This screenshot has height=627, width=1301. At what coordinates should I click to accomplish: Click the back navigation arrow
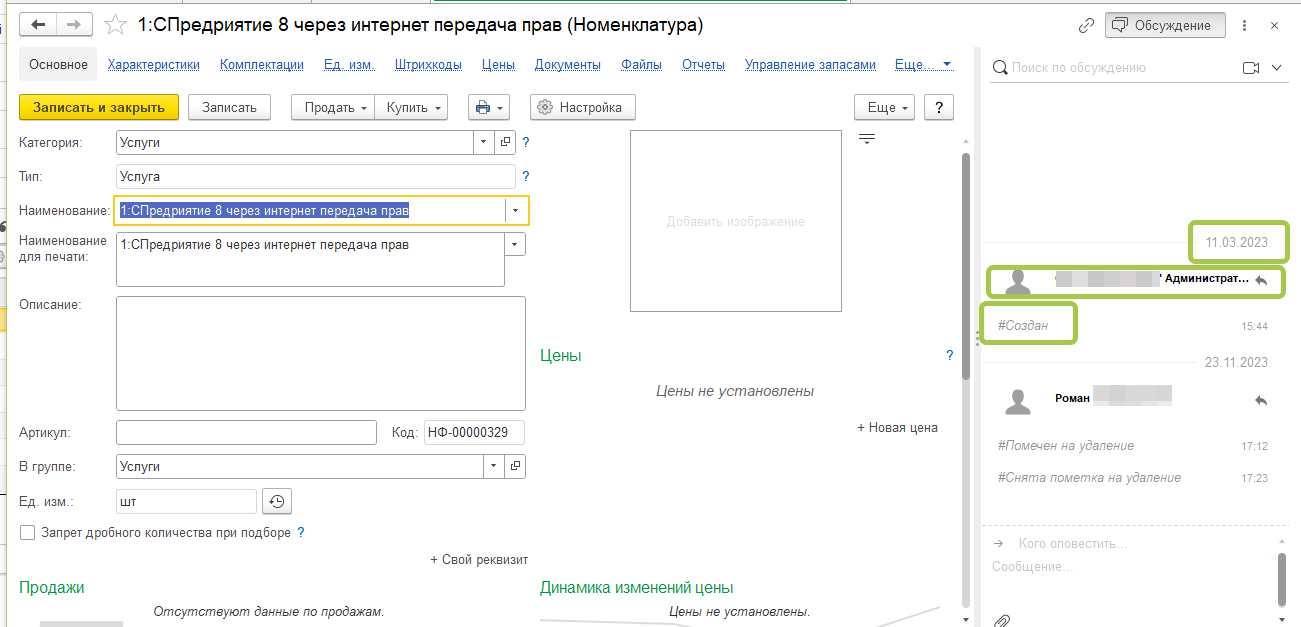[x=39, y=25]
